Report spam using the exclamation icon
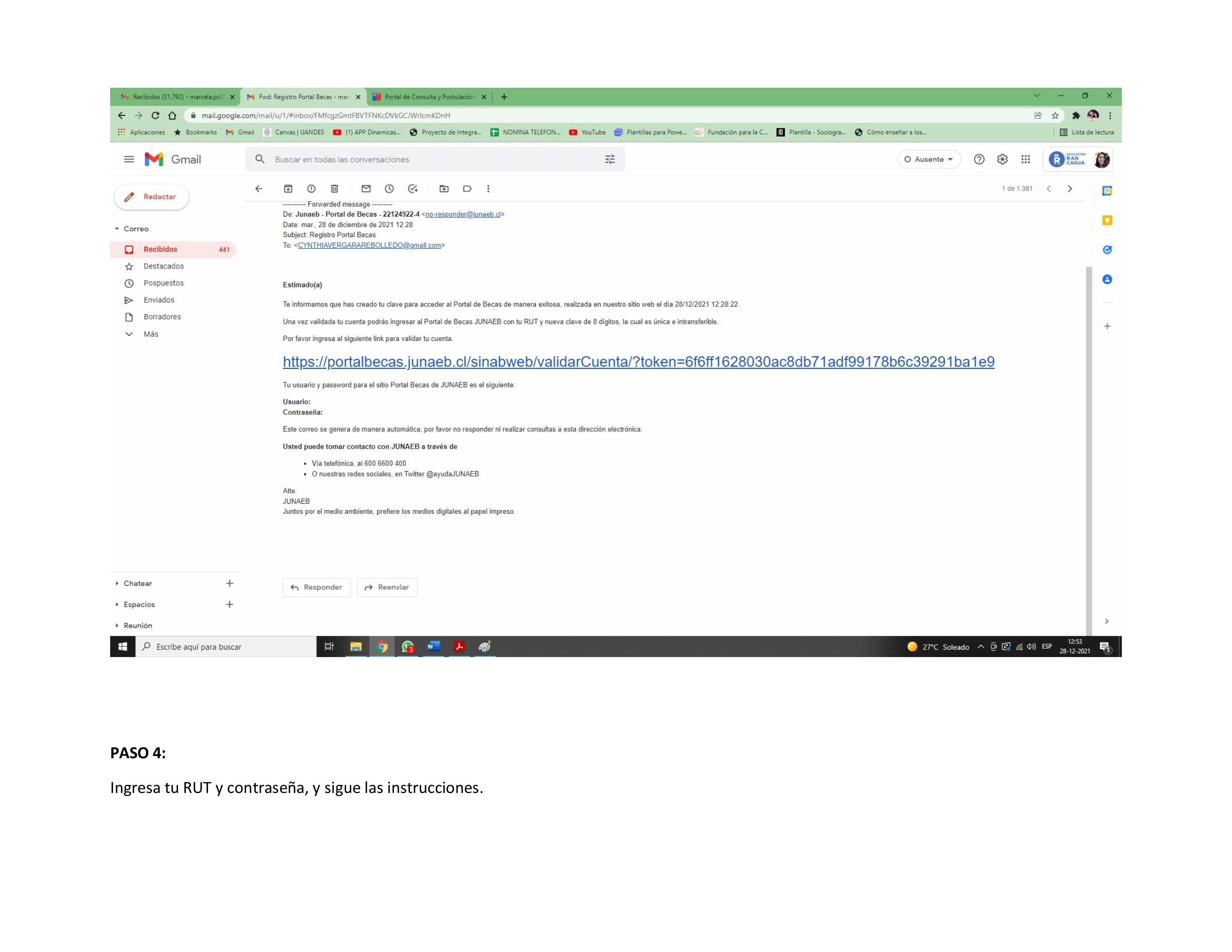The width and height of the screenshot is (1232, 952). [x=311, y=189]
